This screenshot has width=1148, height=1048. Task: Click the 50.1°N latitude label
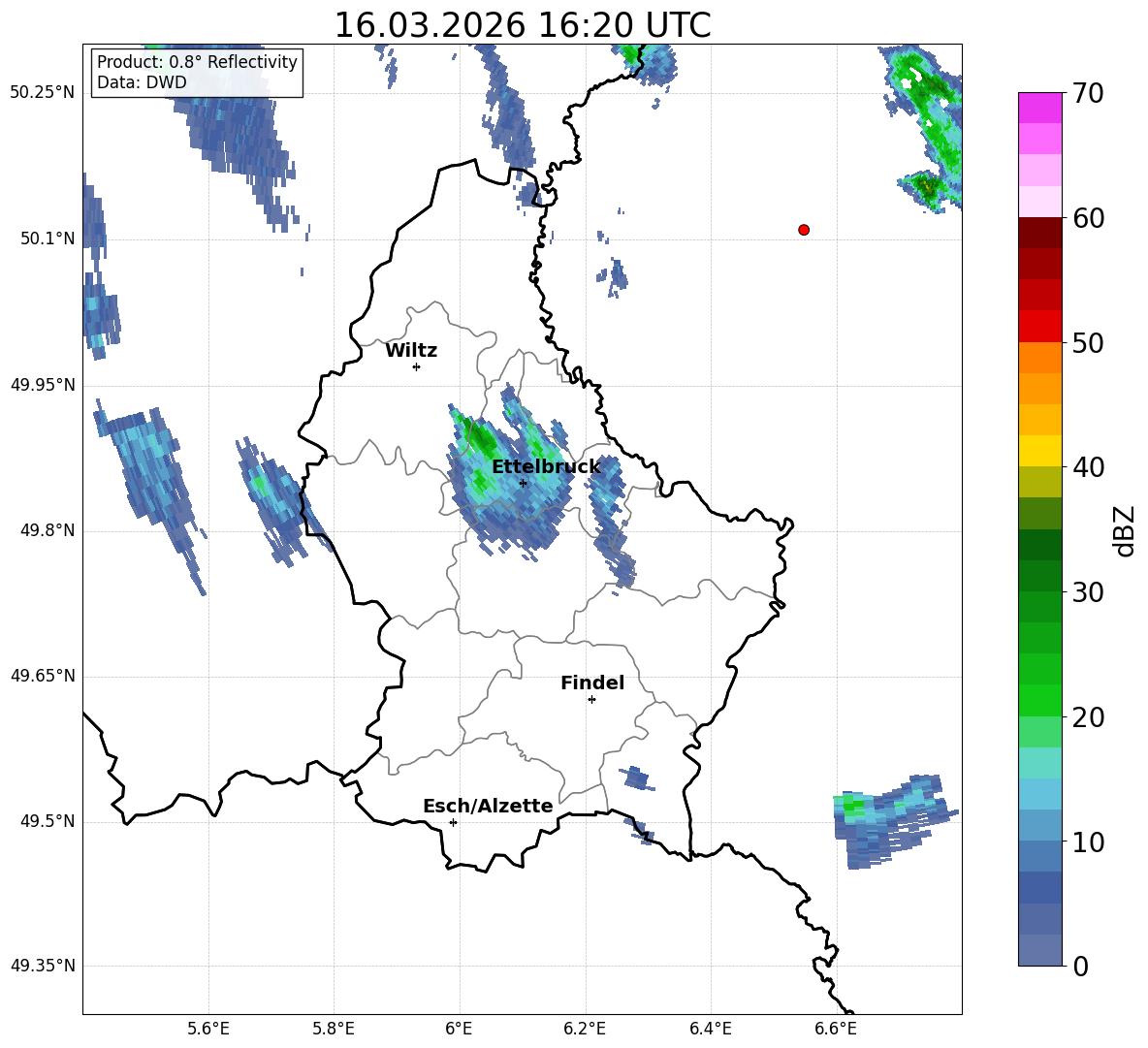[47, 238]
